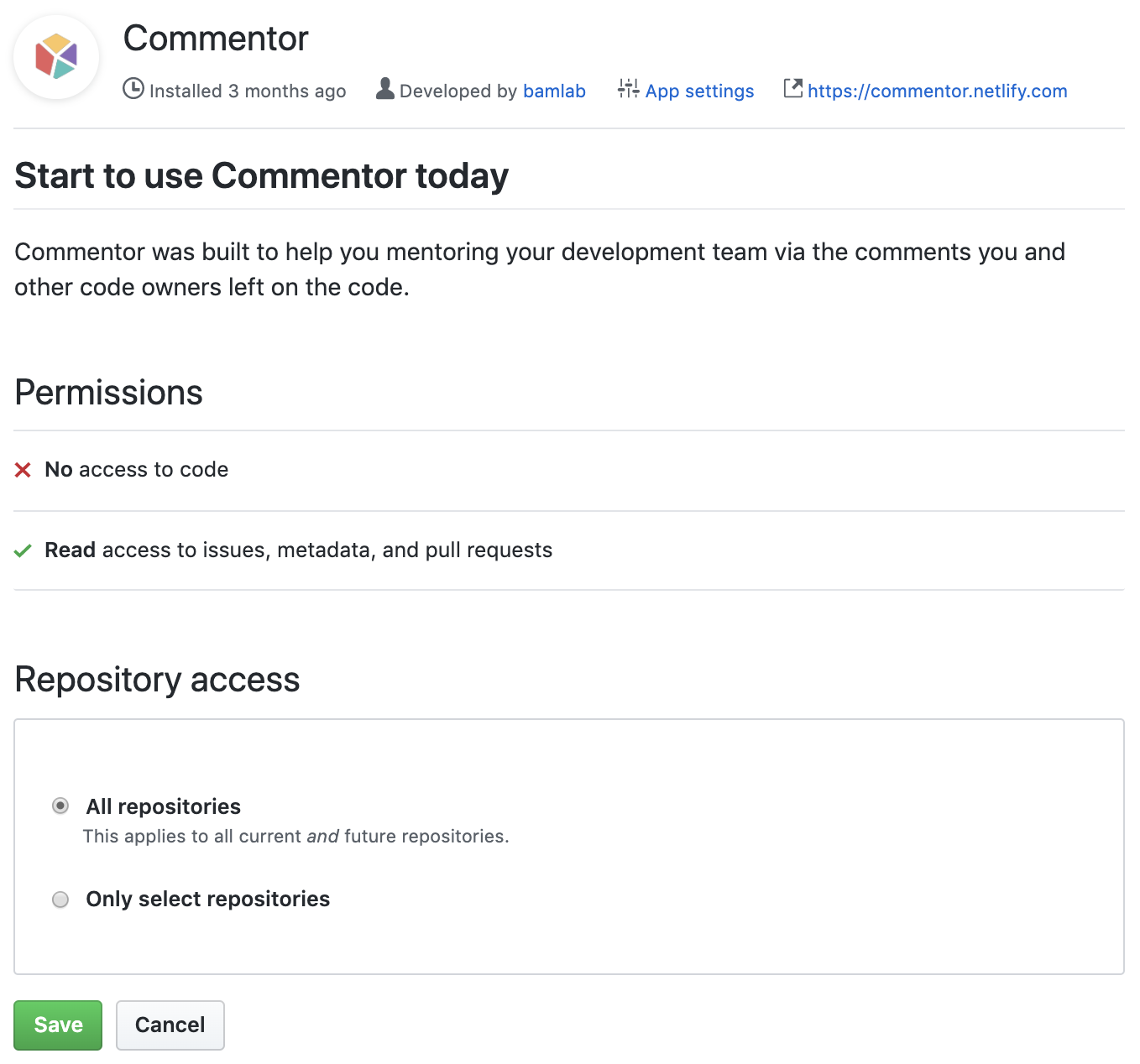
Task: Click 'All repositories' label text
Action: [x=164, y=806]
